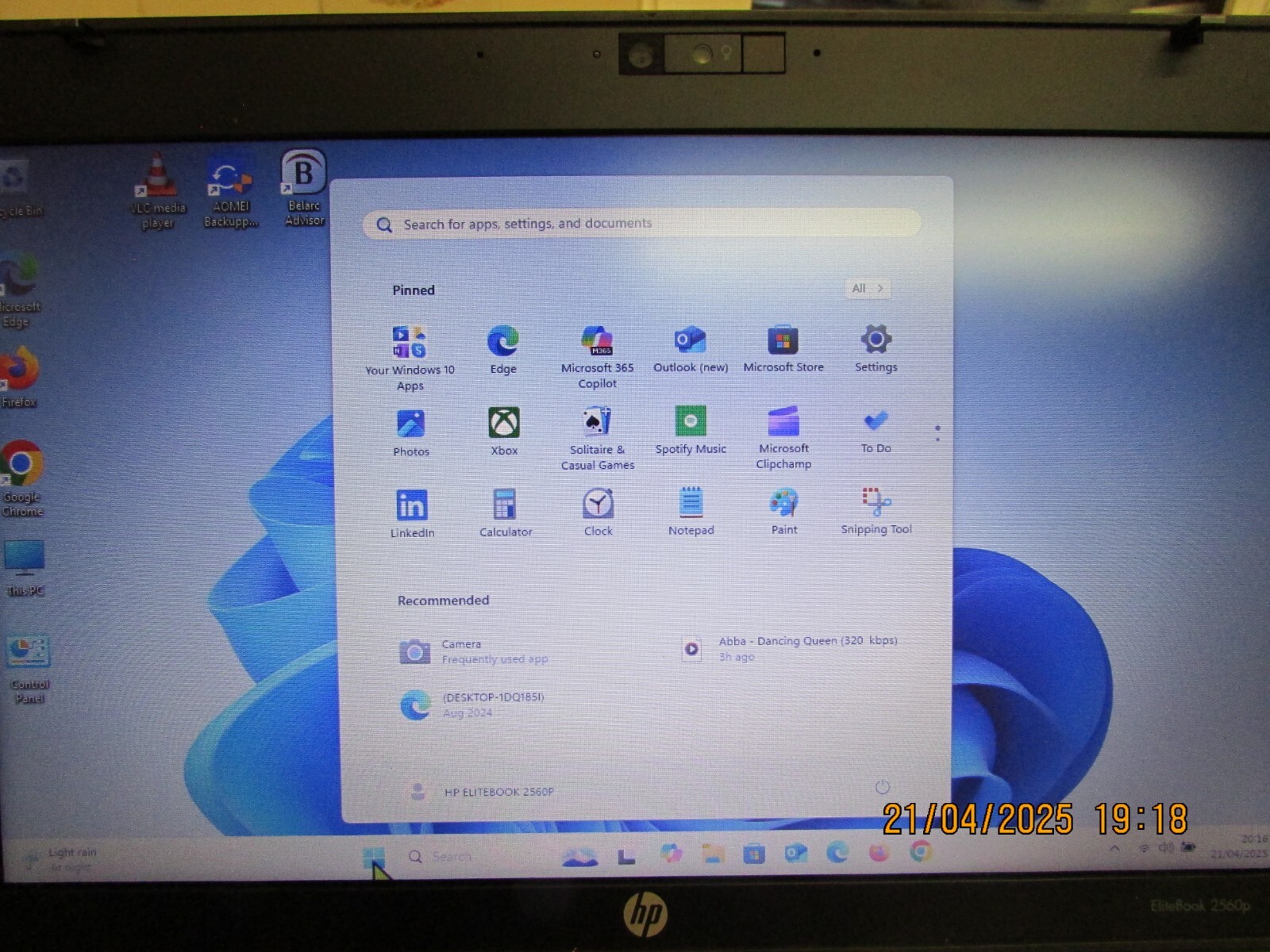
Task: Select AOMEI Backupper desktop shortcut
Action: (x=230, y=191)
